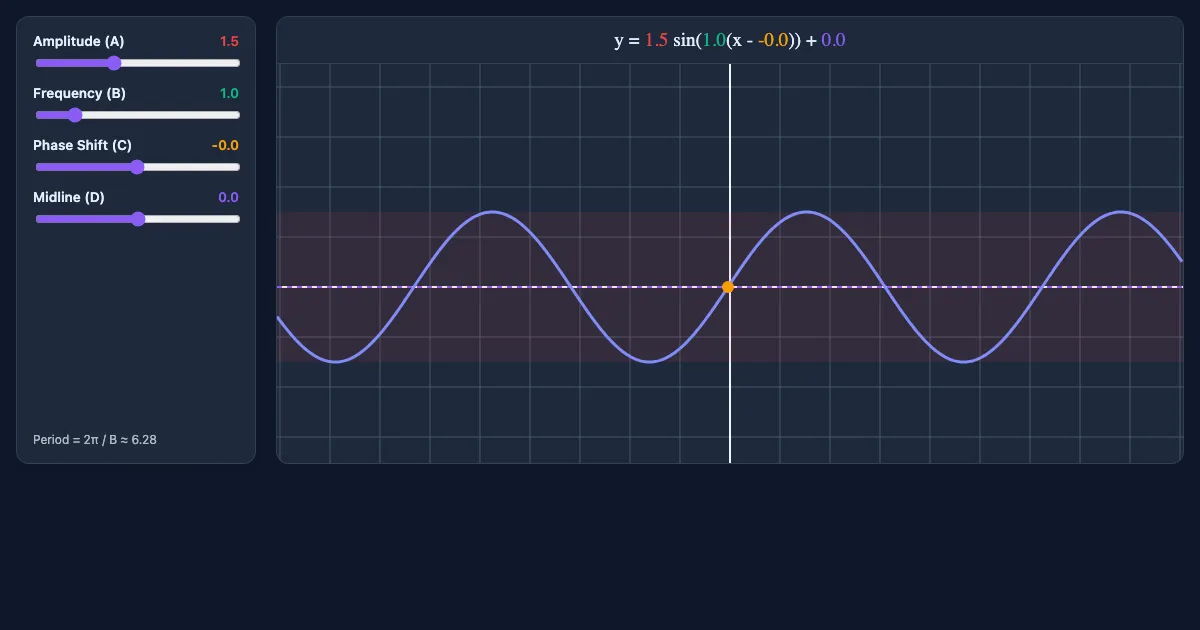
Task: Click the green frequency value 1.0 in sidebar
Action: [229, 93]
